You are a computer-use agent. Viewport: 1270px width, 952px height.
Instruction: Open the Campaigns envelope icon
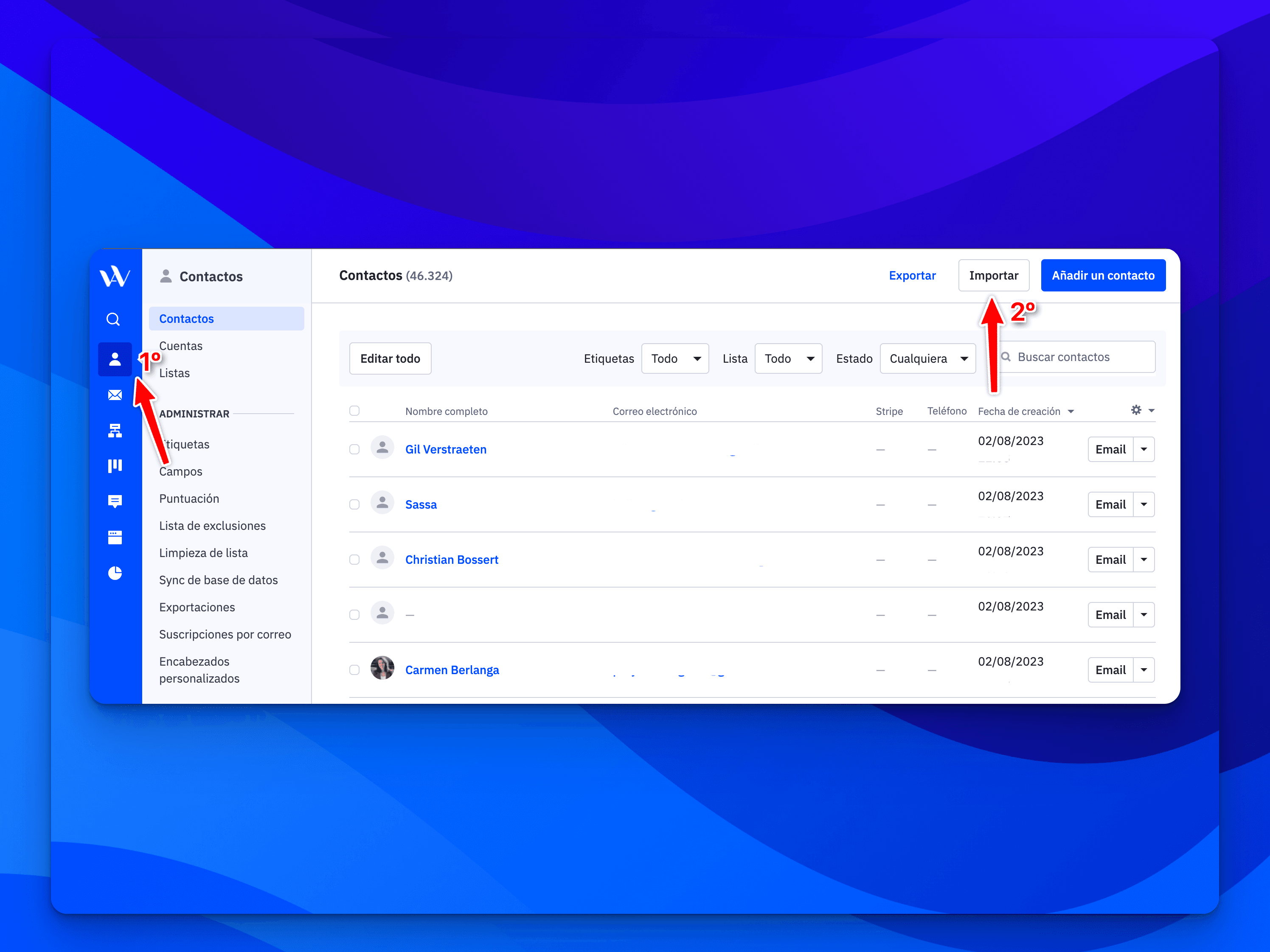point(115,395)
